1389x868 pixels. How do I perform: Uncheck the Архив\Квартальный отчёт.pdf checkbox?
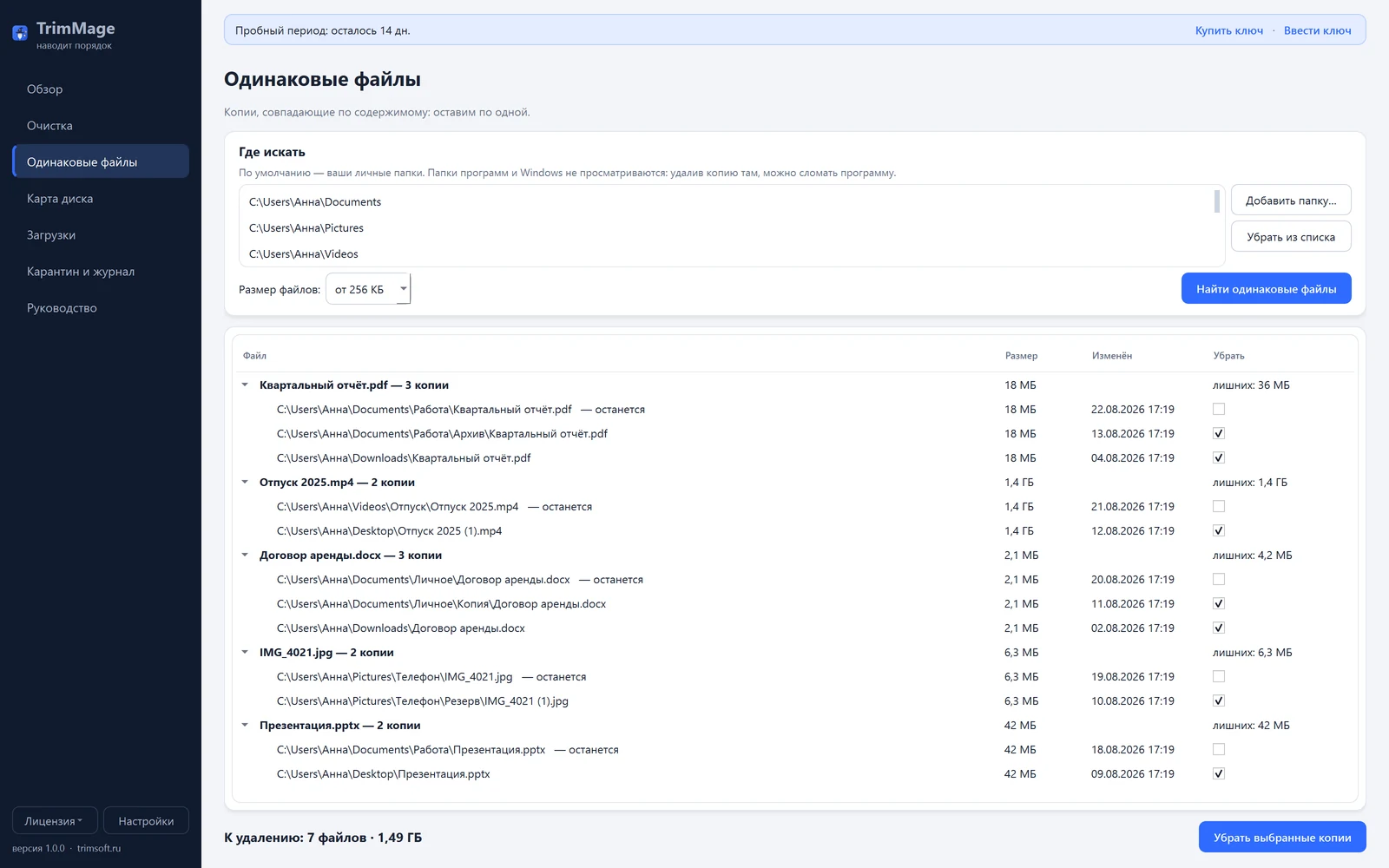click(x=1219, y=433)
